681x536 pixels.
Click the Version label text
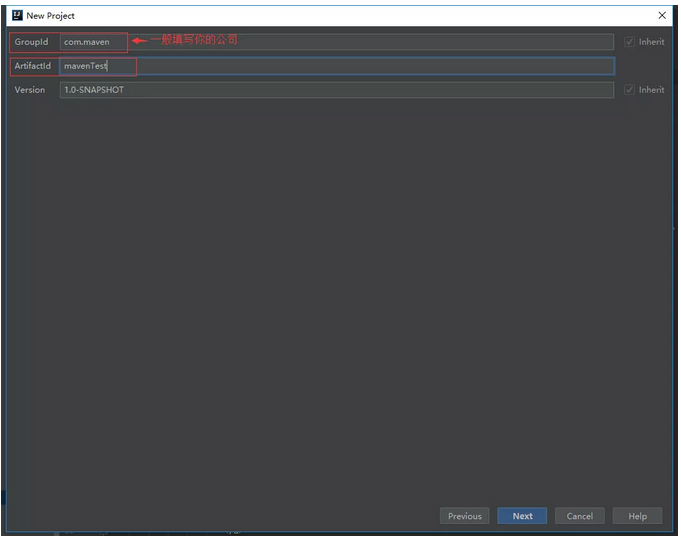pyautogui.click(x=30, y=90)
